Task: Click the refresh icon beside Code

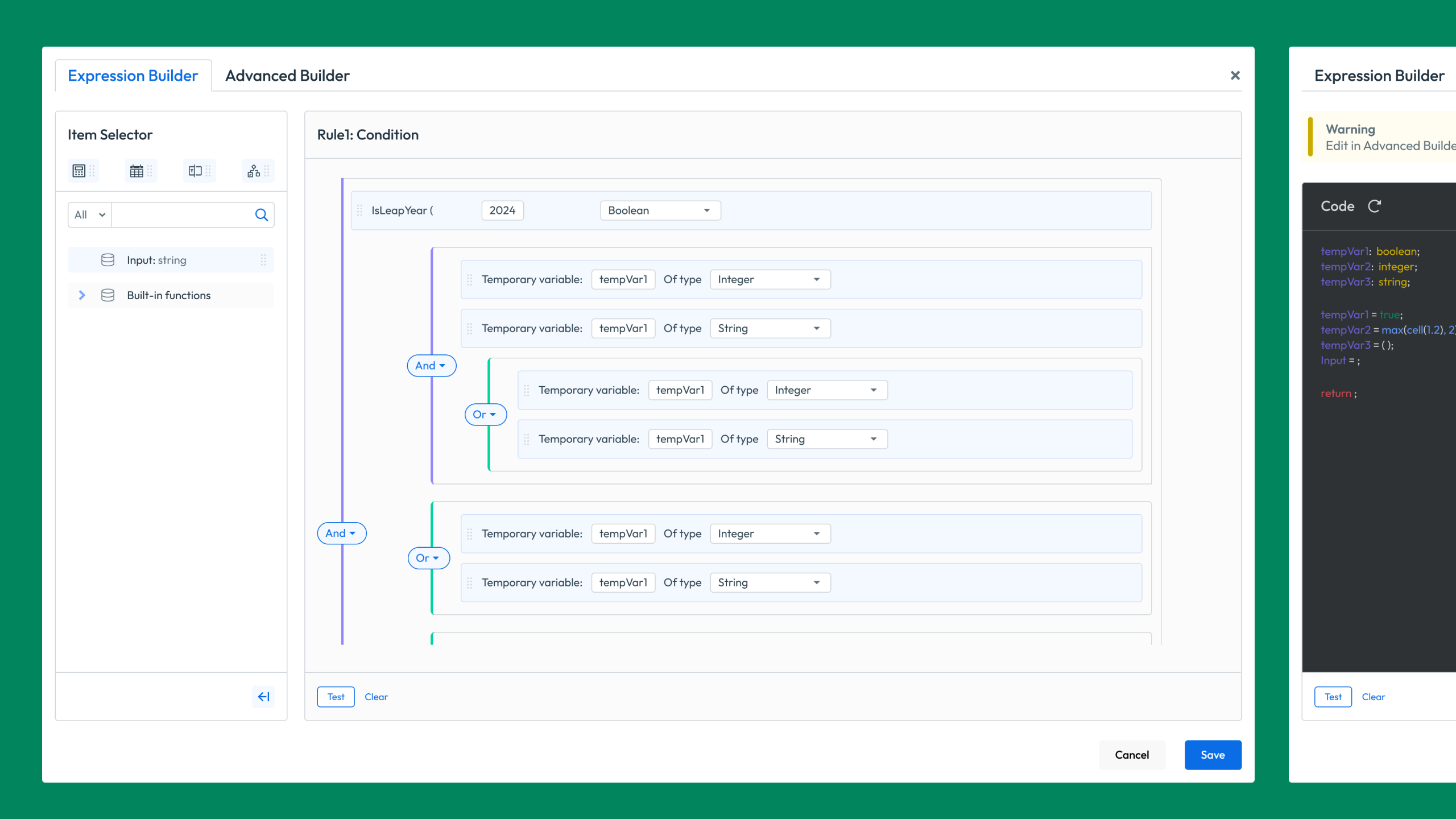Action: pos(1374,206)
